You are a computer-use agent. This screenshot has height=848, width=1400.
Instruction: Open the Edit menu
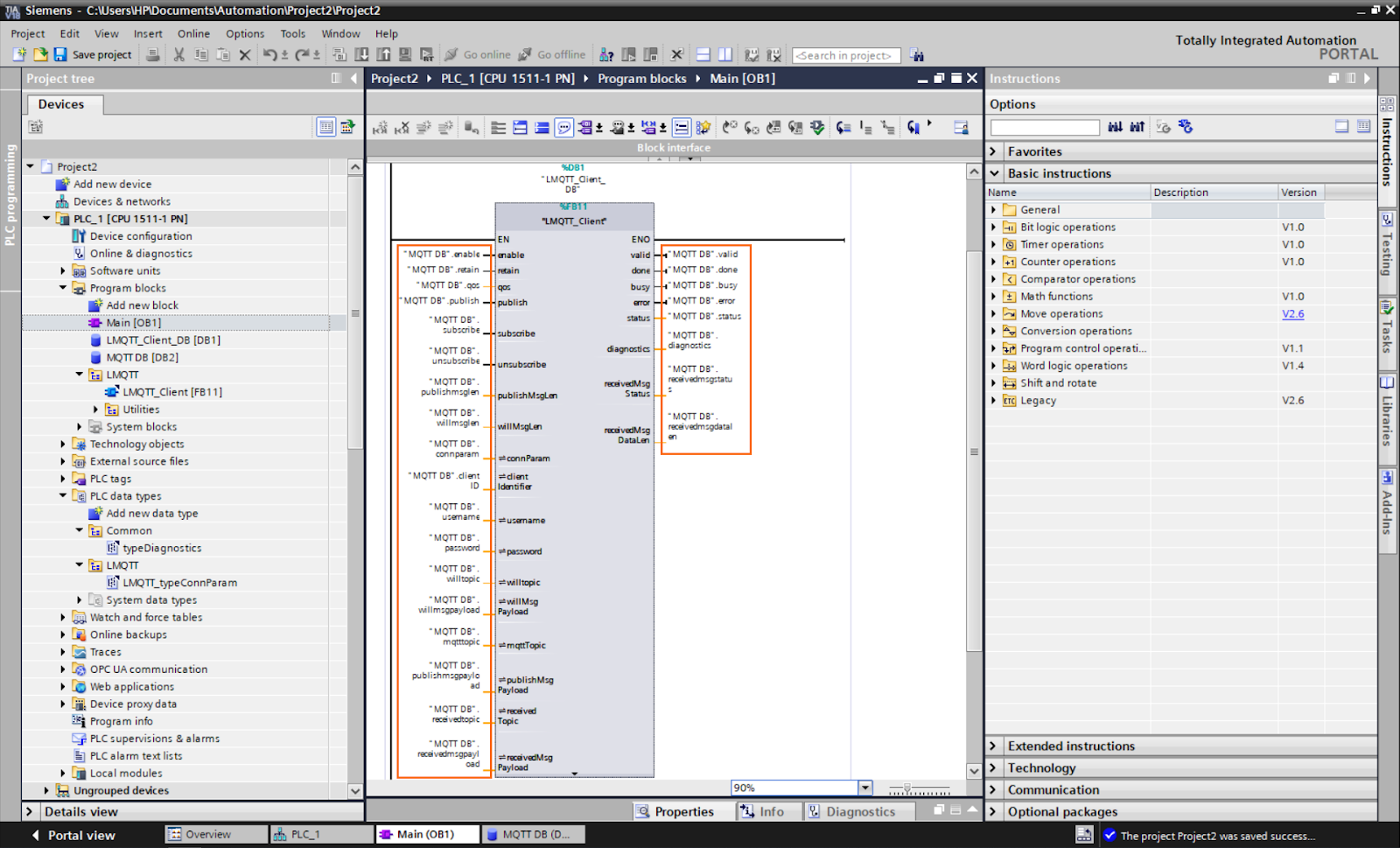[70, 33]
